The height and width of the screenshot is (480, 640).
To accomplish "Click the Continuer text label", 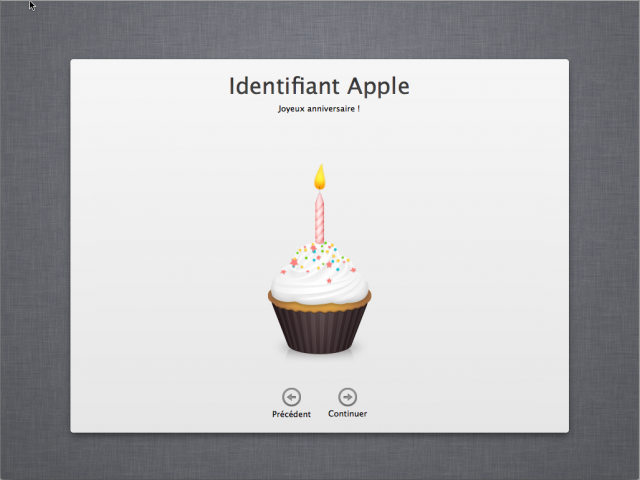I will [347, 414].
